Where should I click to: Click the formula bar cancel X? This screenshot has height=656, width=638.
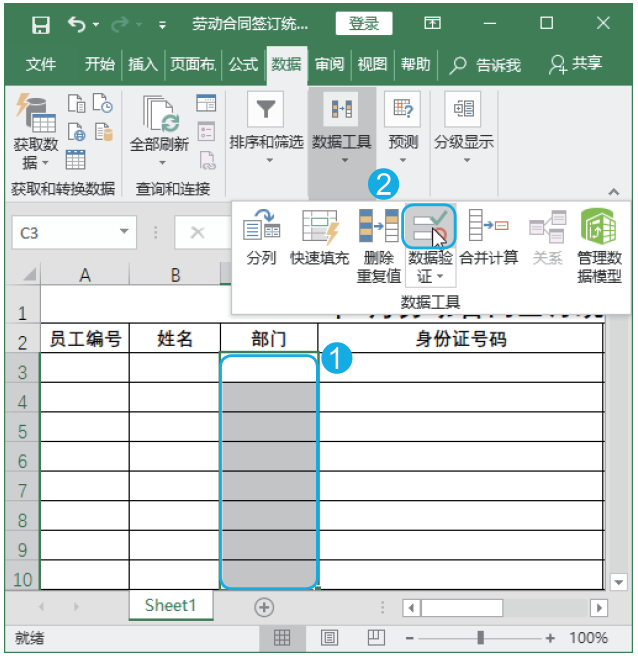coord(197,232)
